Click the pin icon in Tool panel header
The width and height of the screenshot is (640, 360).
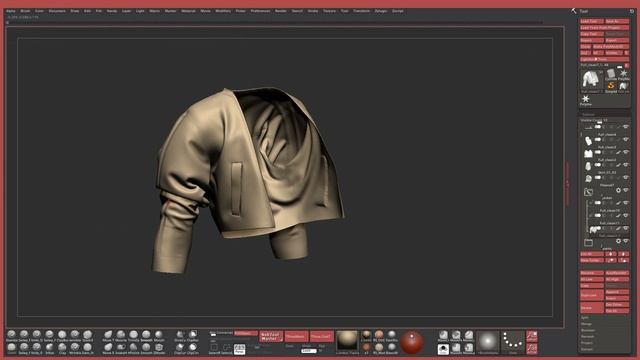click(x=632, y=11)
